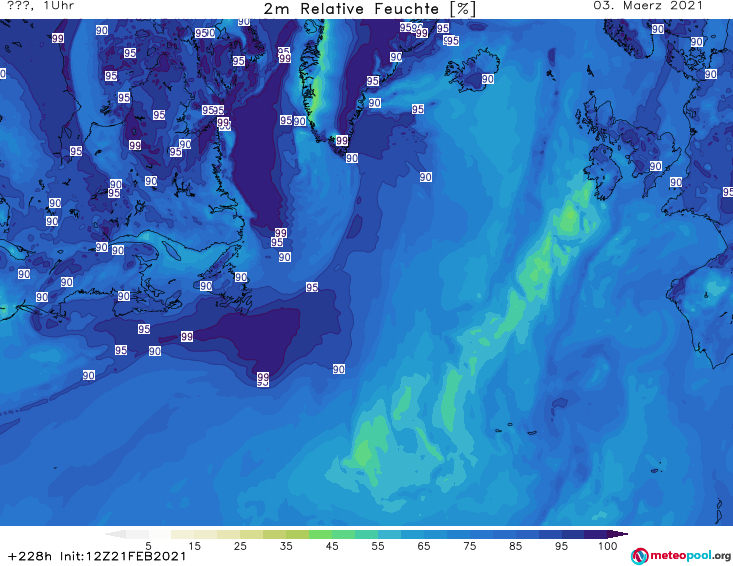Pick the pale grey arrow start of colour scale
733x566 pixels.
[x=115, y=534]
